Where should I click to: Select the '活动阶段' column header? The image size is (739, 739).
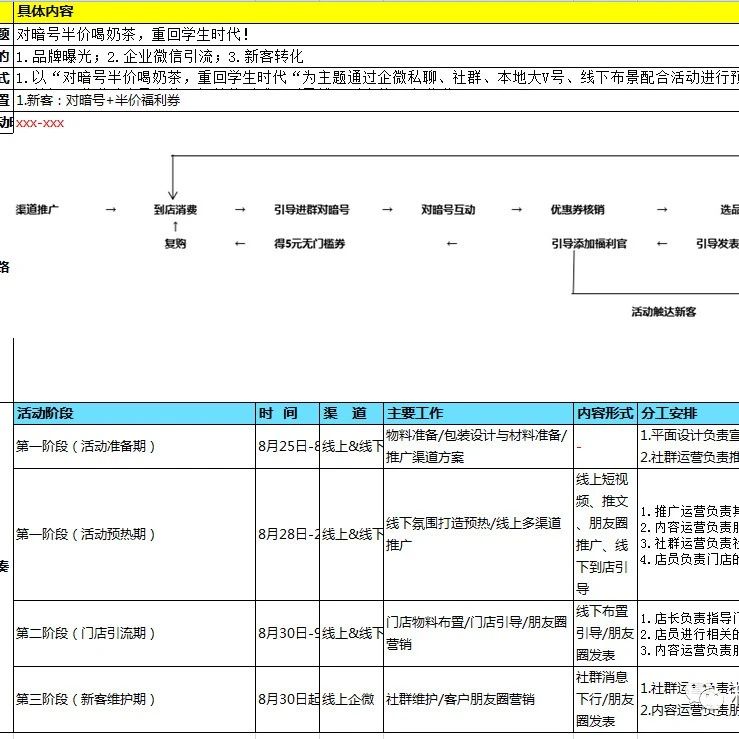pyautogui.click(x=134, y=413)
